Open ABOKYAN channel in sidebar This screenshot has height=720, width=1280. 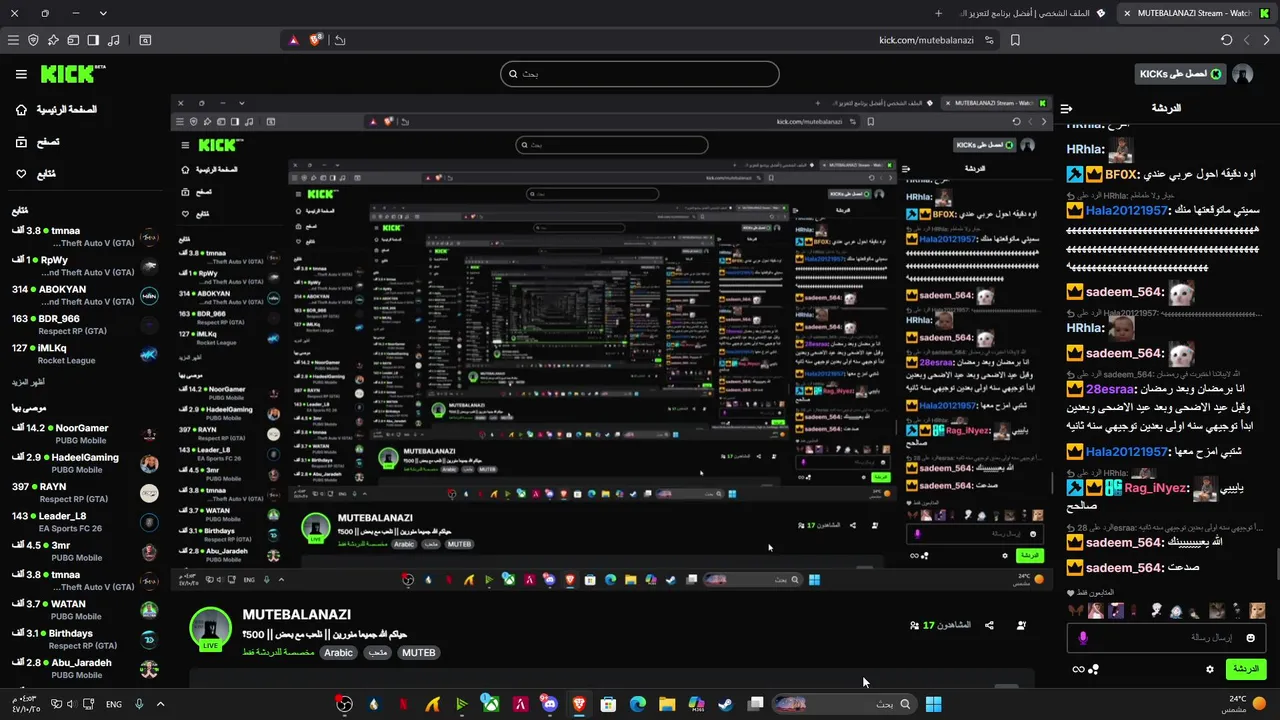click(x=85, y=295)
